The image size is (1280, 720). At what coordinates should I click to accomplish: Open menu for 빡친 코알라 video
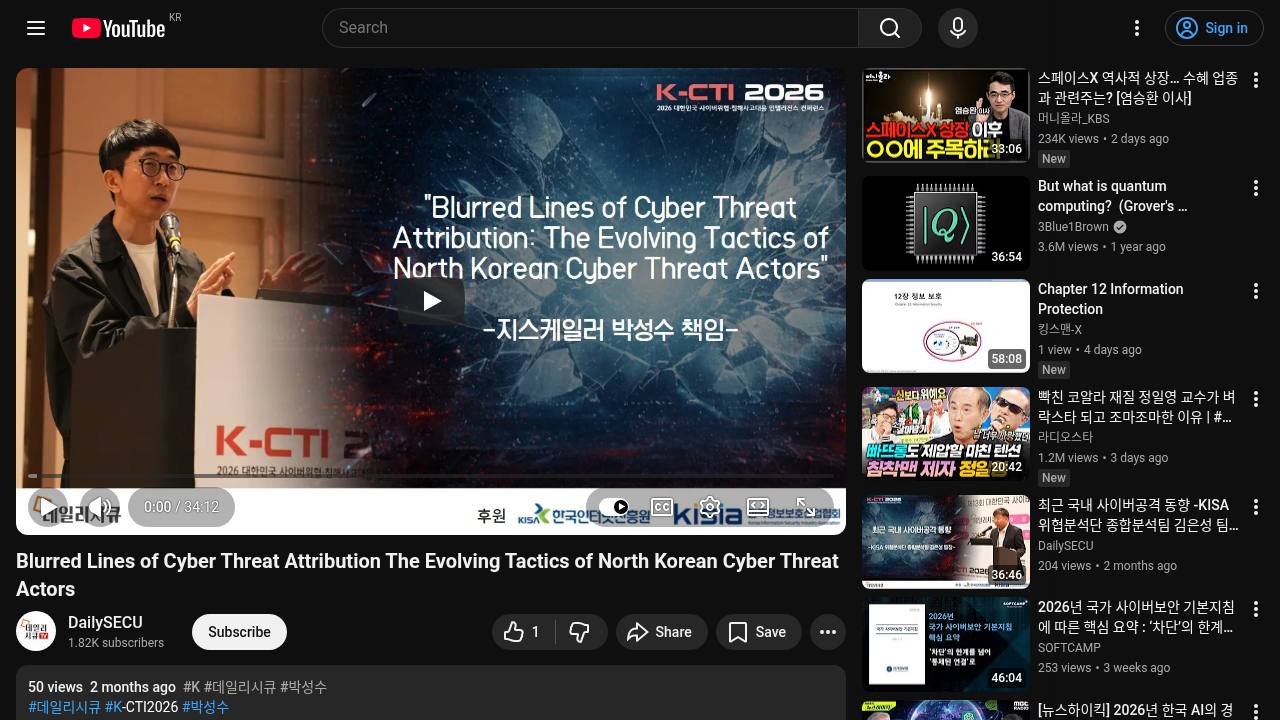click(x=1256, y=399)
